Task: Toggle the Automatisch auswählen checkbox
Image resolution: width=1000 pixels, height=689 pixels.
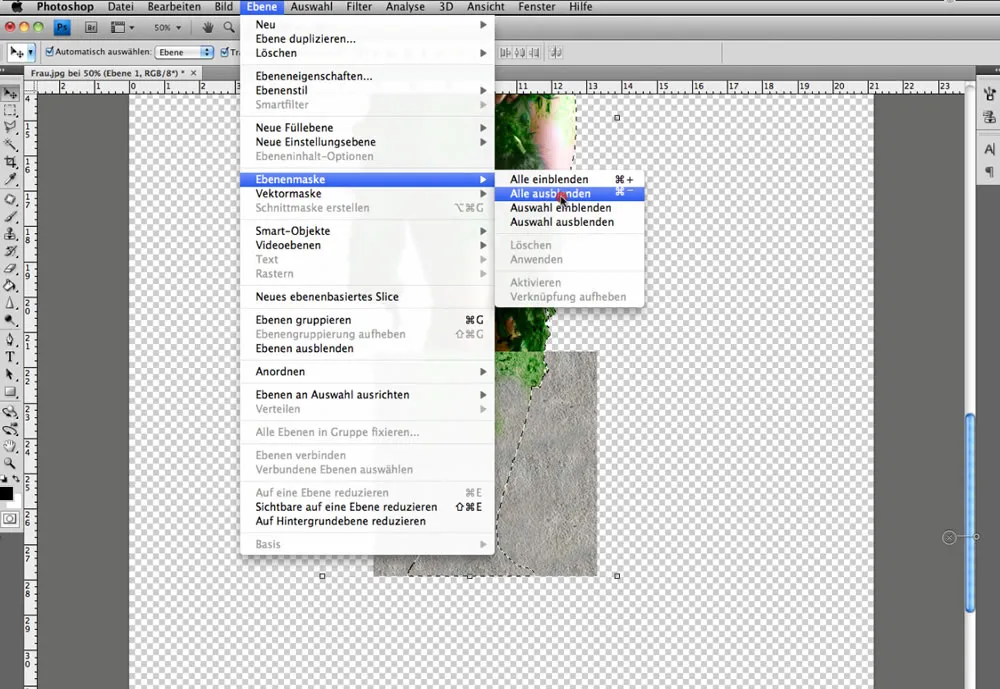Action: click(49, 51)
